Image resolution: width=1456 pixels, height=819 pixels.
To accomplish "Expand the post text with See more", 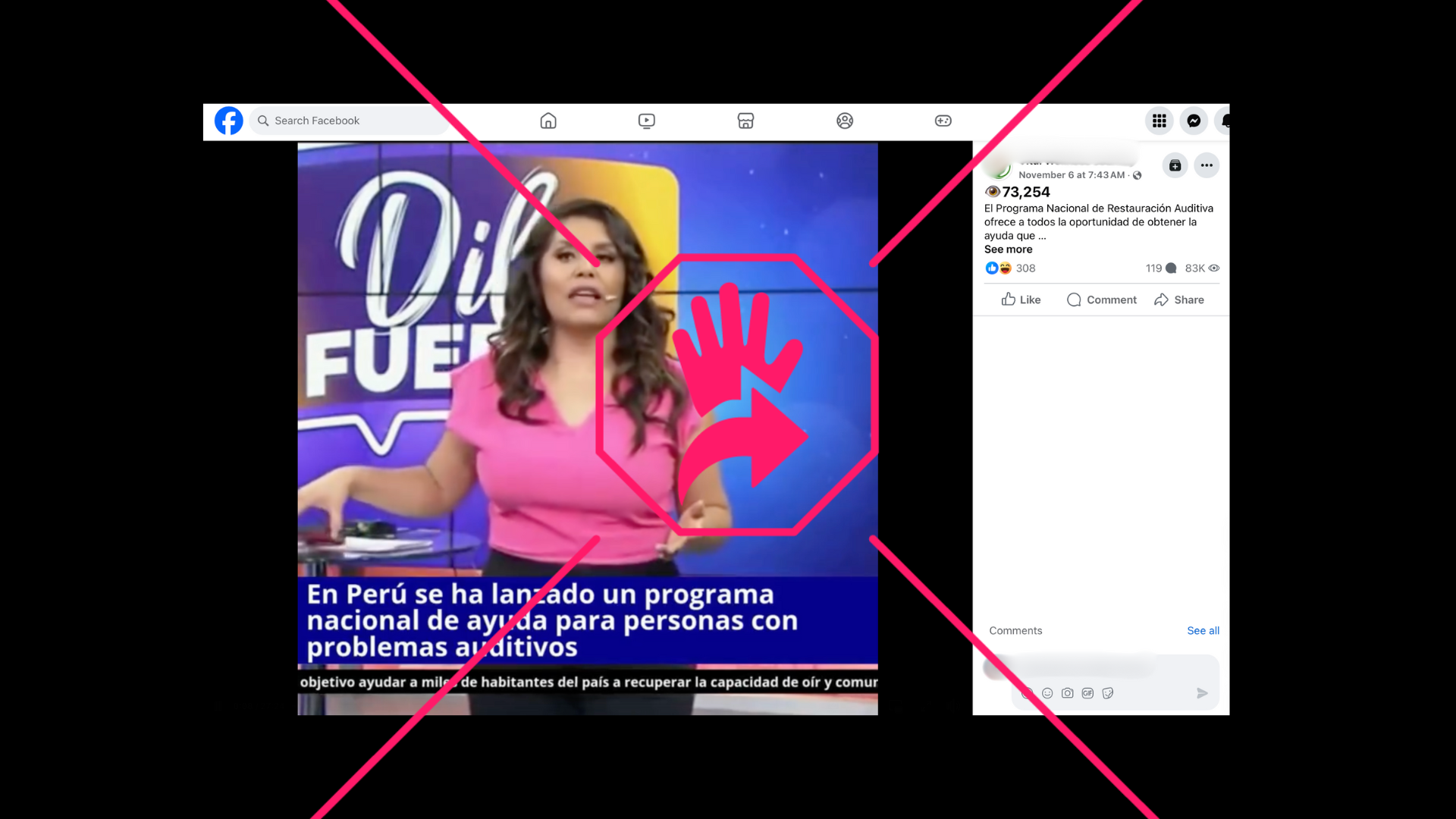I will pos(1008,249).
